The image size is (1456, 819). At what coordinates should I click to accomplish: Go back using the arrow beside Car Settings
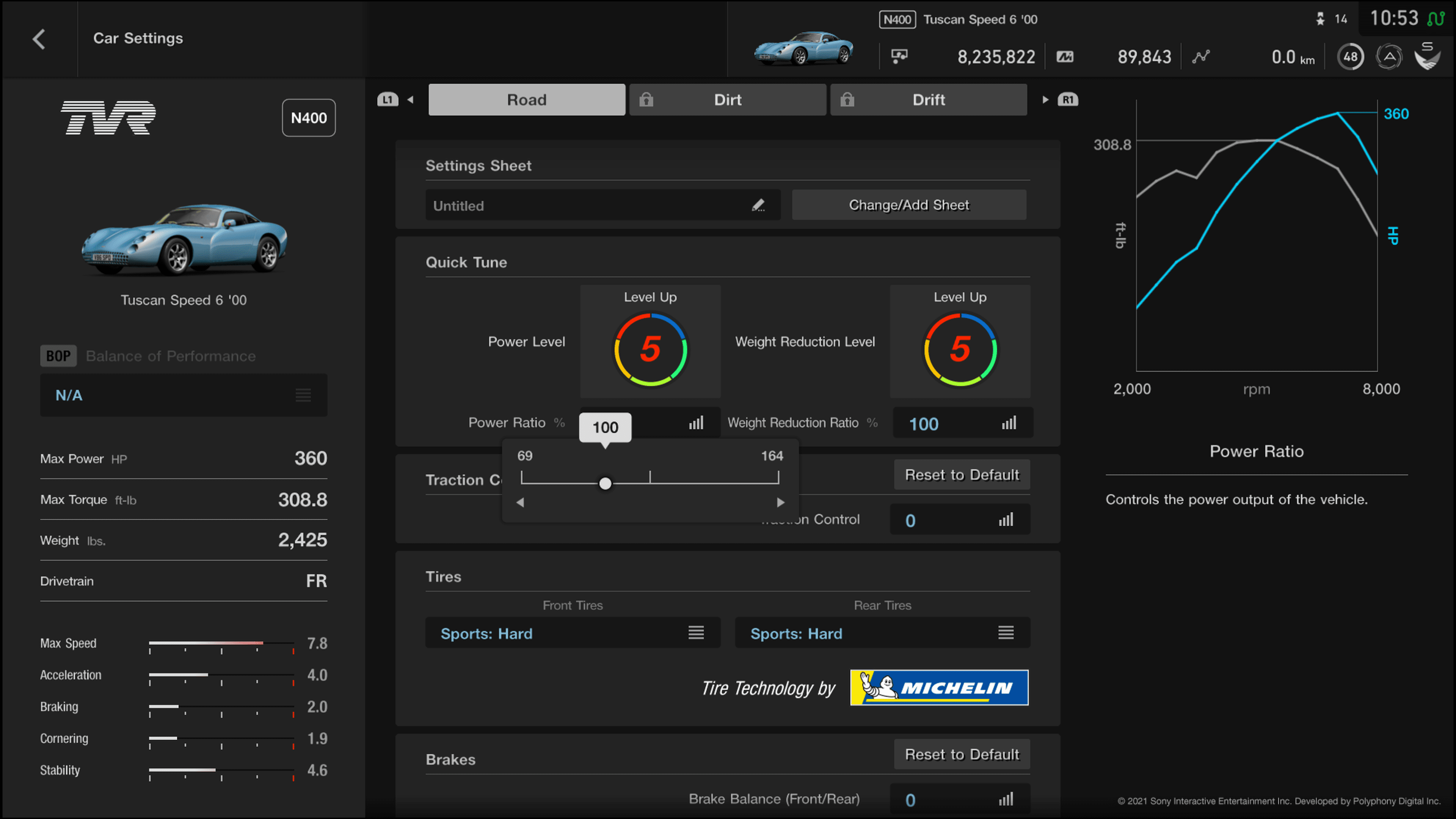click(x=38, y=39)
